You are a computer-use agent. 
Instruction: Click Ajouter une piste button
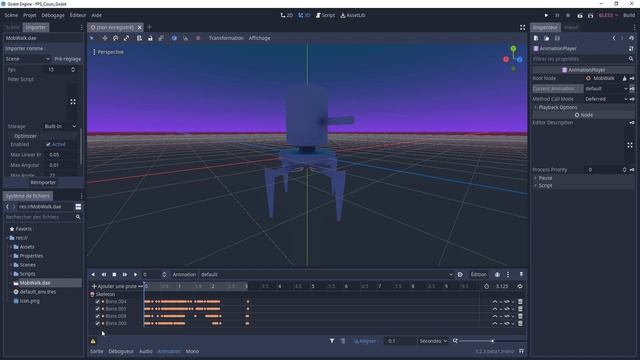click(x=114, y=287)
